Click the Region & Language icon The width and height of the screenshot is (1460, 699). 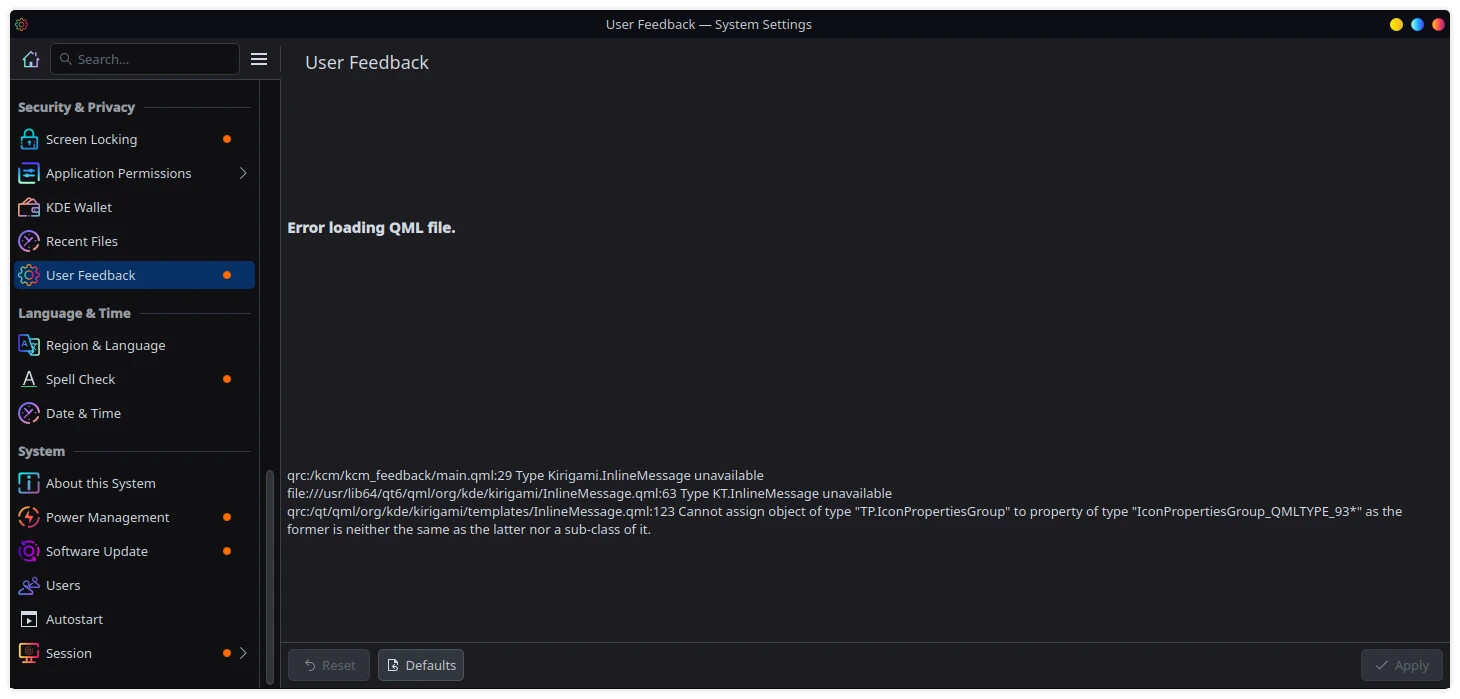click(x=29, y=345)
